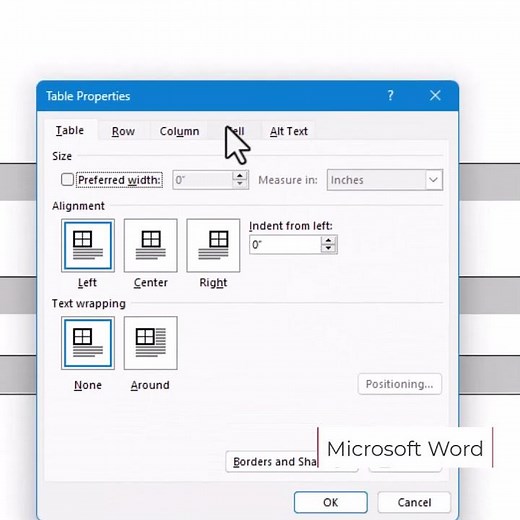Switch to the Row tab

[123, 131]
